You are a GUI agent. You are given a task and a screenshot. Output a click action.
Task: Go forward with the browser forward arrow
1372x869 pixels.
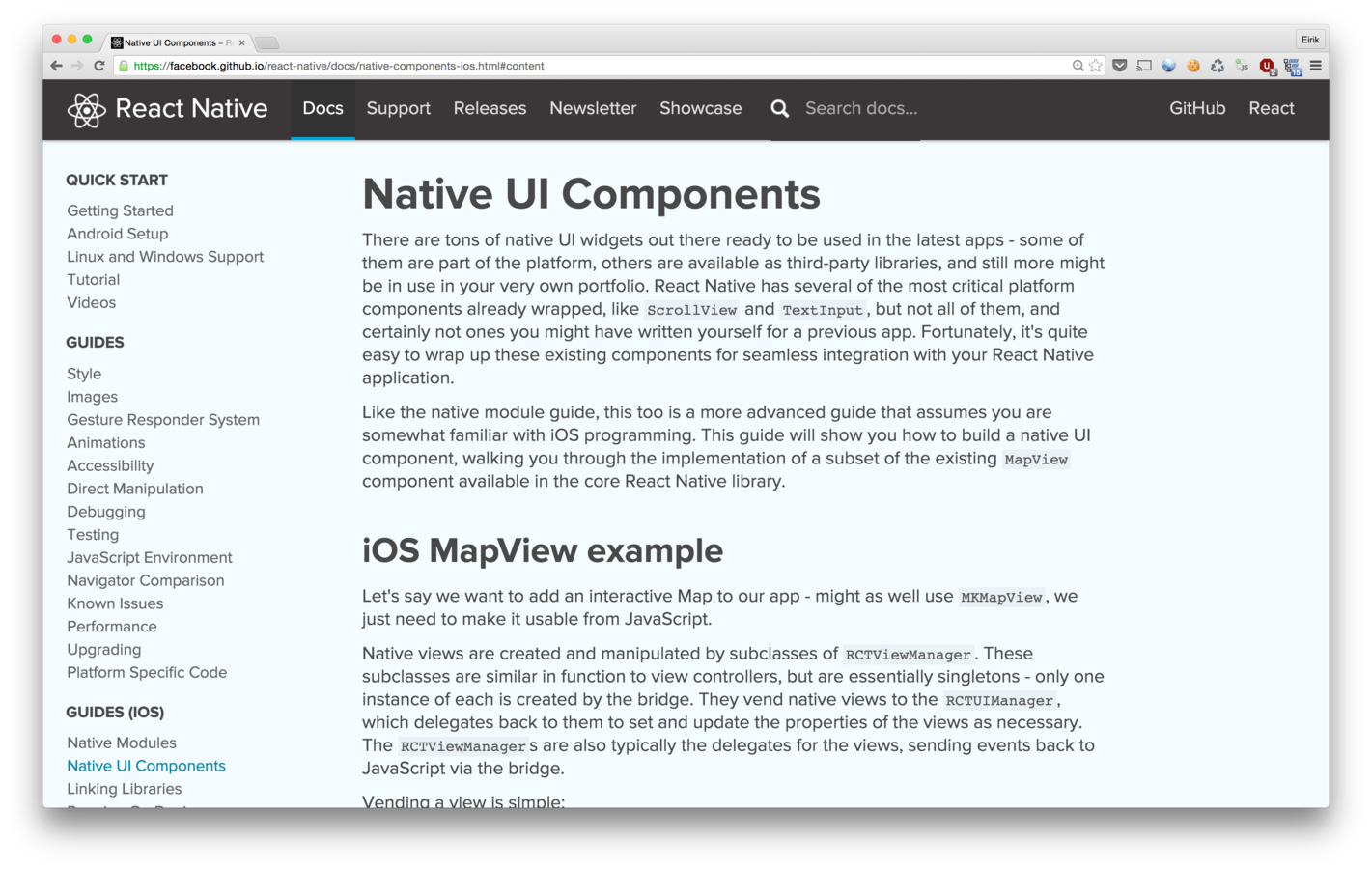point(77,66)
